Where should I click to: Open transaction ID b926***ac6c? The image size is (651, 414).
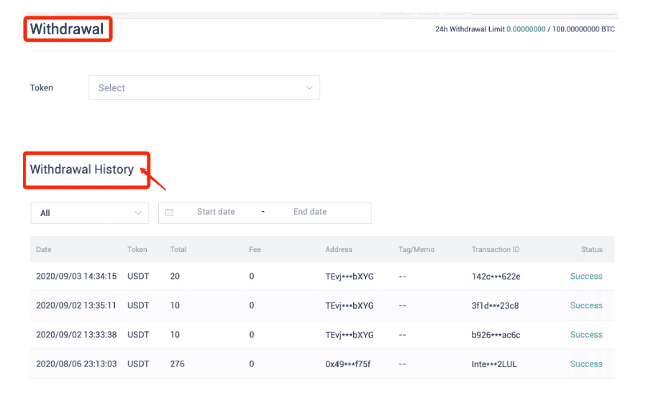click(x=496, y=335)
